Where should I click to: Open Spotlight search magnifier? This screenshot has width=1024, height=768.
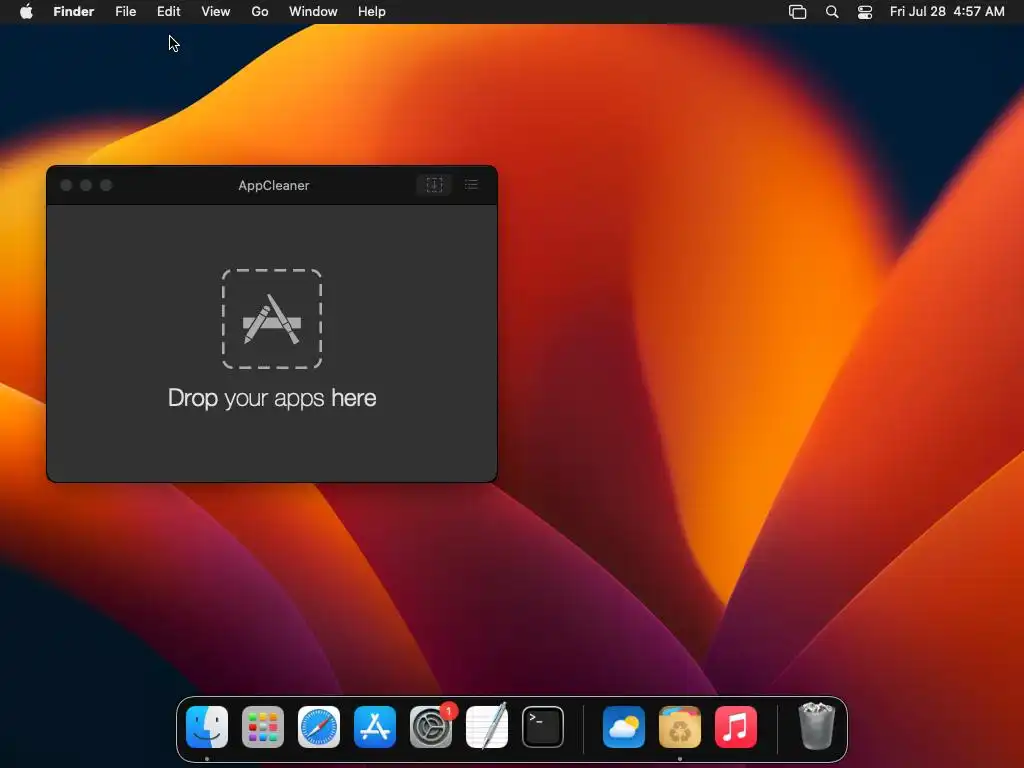click(832, 12)
